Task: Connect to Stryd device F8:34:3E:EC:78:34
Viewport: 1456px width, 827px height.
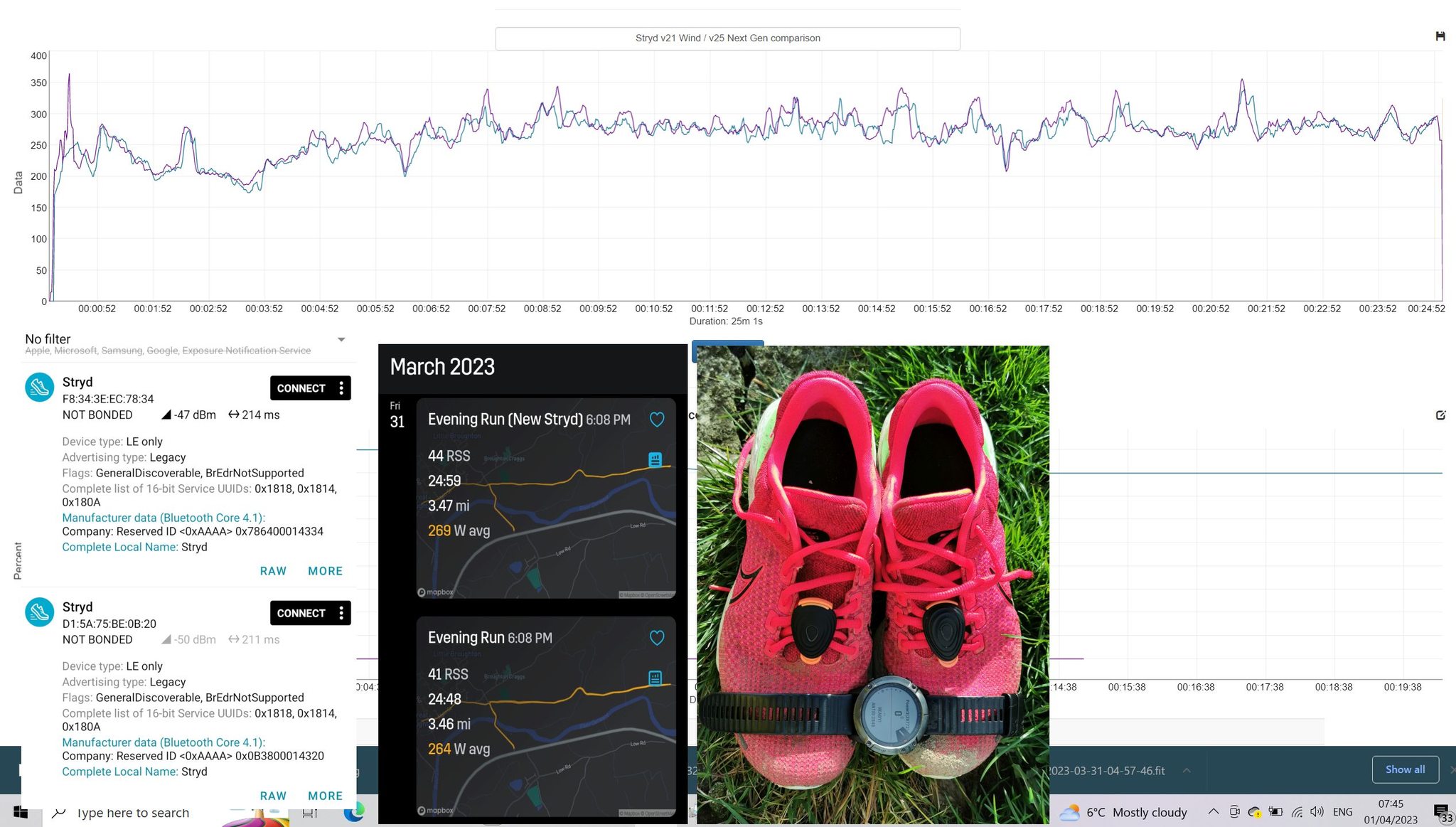Action: pyautogui.click(x=301, y=388)
